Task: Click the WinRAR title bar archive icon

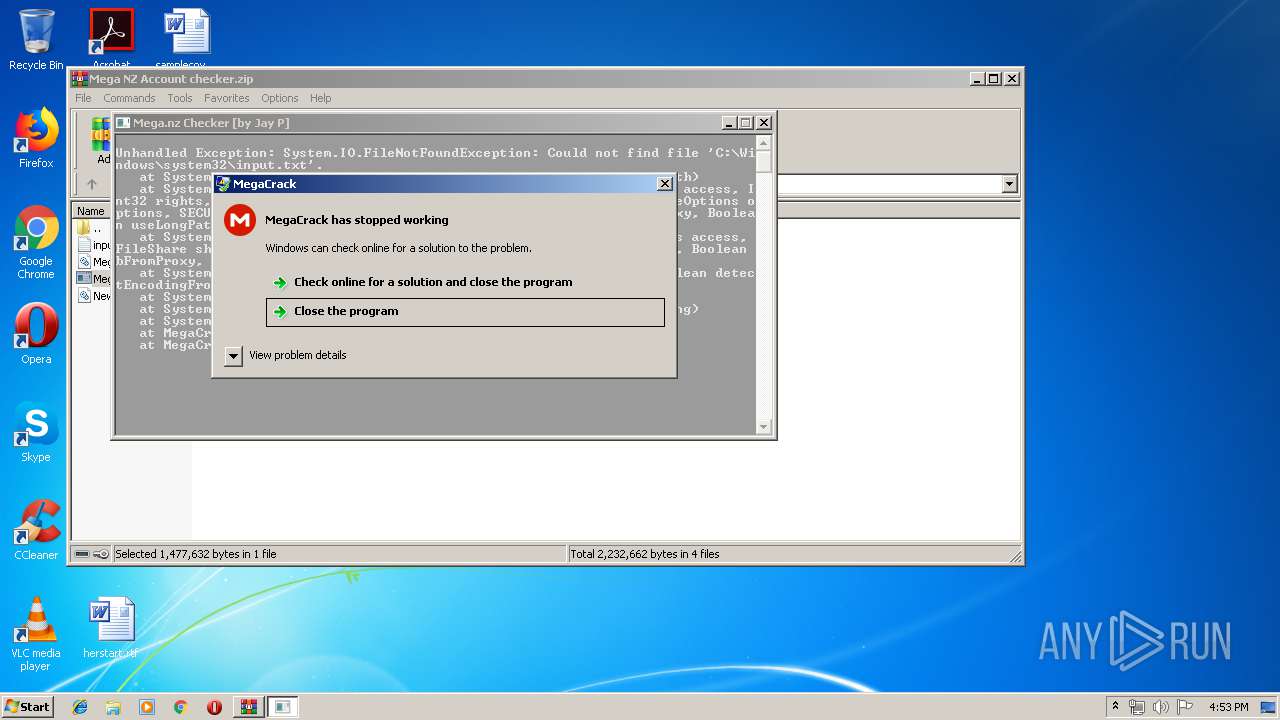Action: pyautogui.click(x=80, y=79)
